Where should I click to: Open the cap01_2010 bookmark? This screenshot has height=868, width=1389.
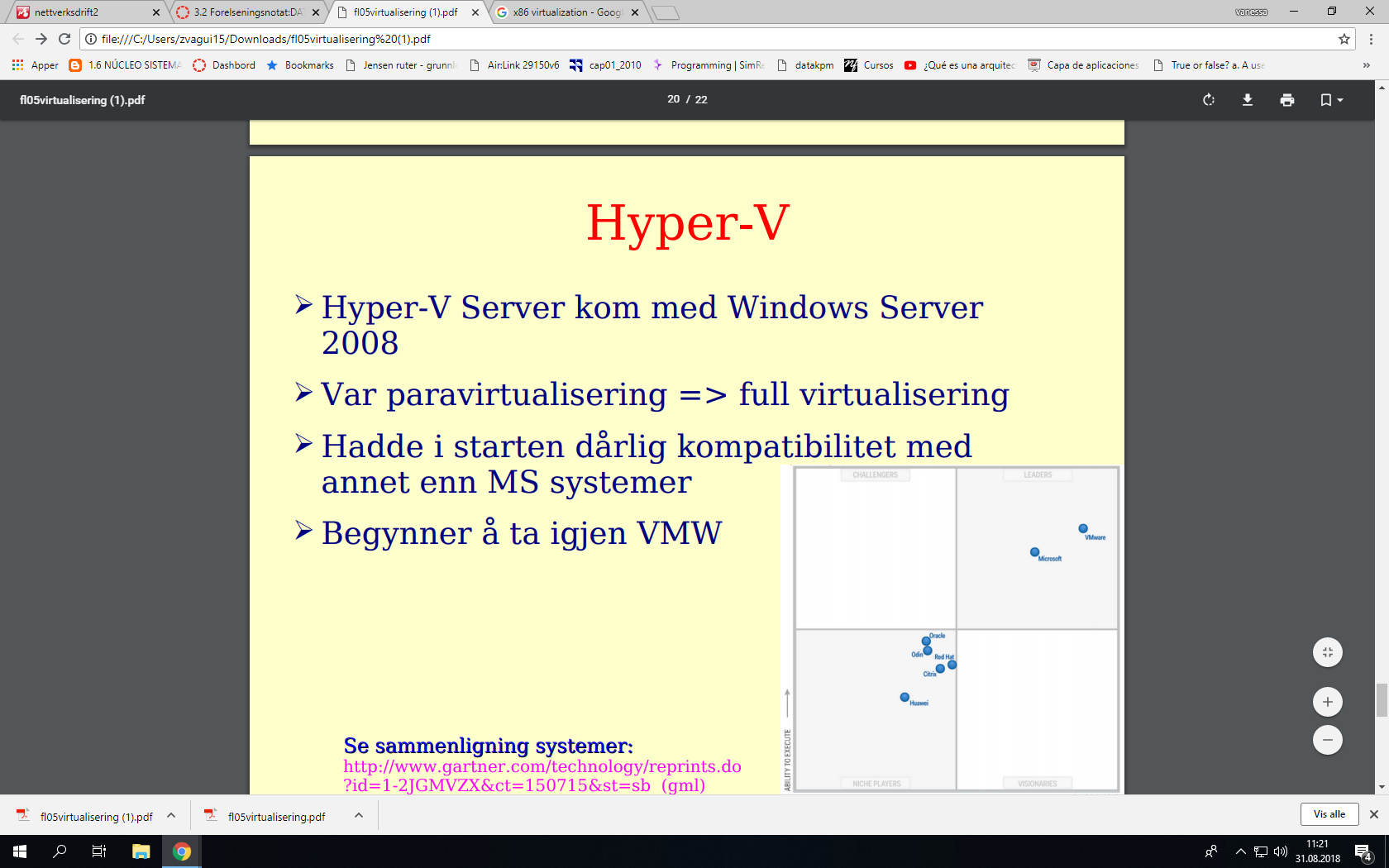(x=605, y=65)
